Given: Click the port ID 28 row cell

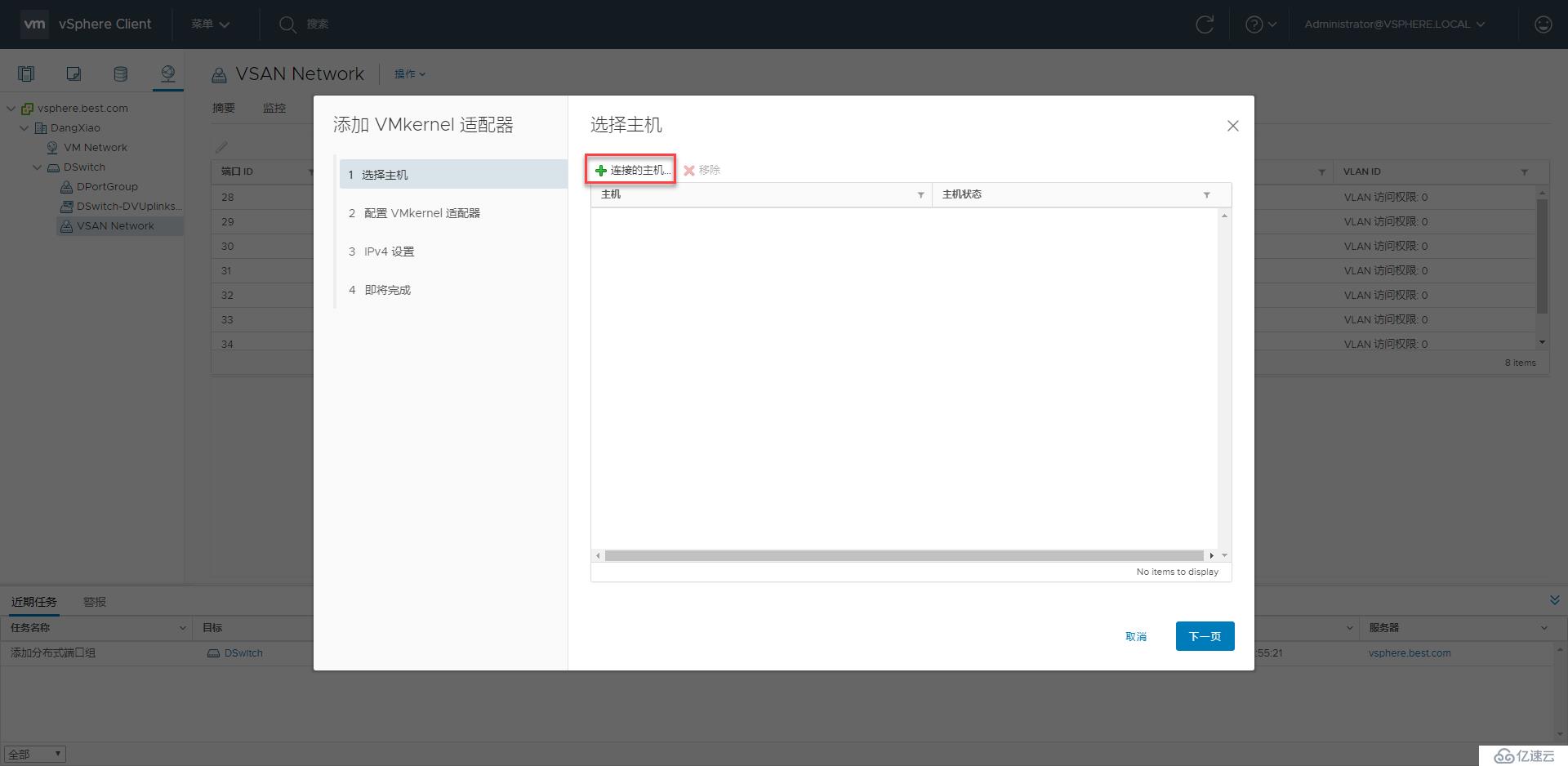Looking at the screenshot, I should (x=261, y=197).
